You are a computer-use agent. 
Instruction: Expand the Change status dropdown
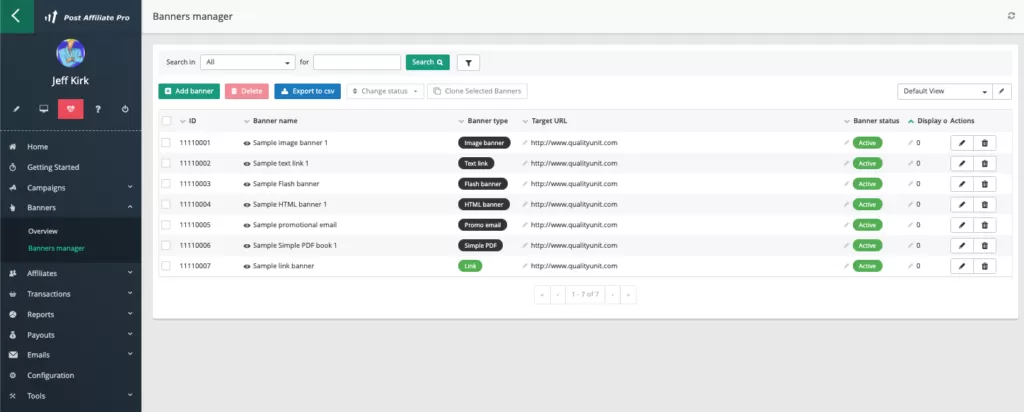click(385, 91)
